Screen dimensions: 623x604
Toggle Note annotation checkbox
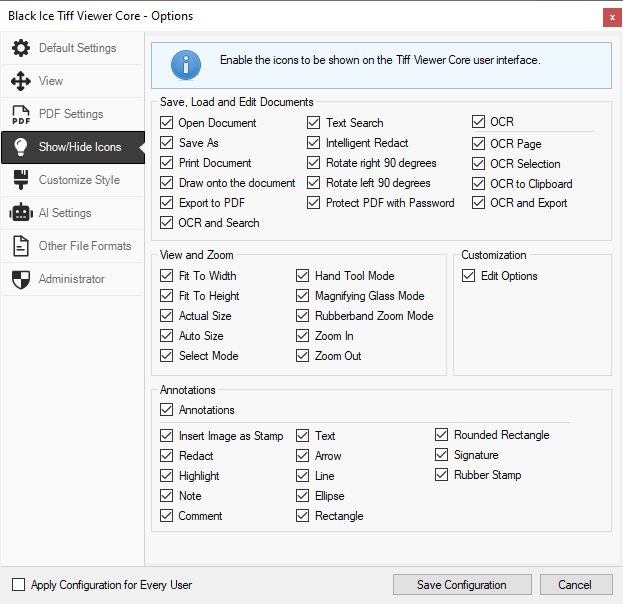(x=166, y=496)
